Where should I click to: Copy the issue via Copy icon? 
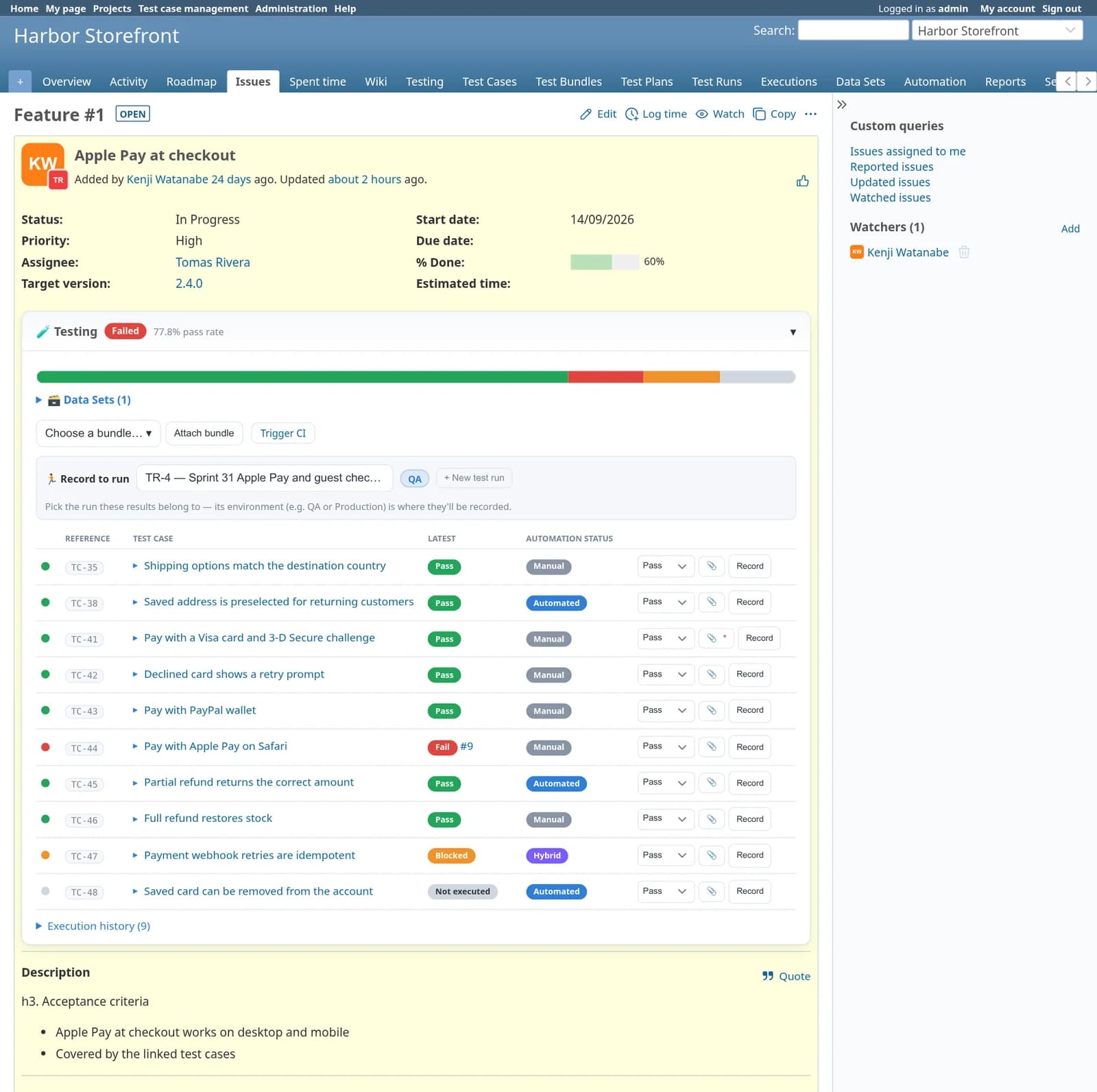tap(774, 114)
